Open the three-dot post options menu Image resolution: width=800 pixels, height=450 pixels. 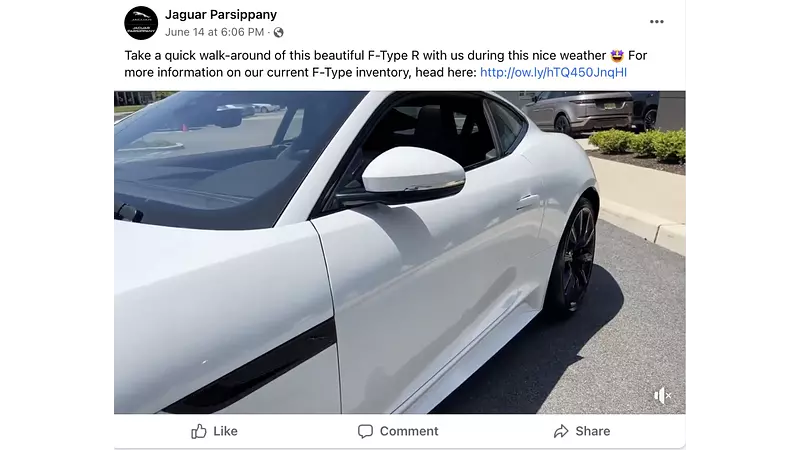[x=656, y=21]
